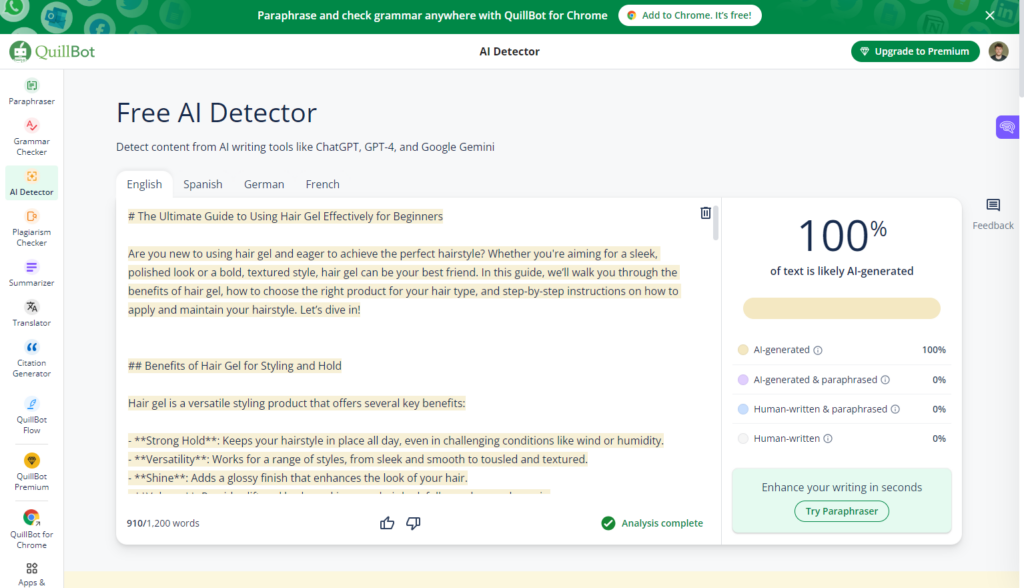Switch to the Spanish tab
Image resolution: width=1024 pixels, height=588 pixels.
coord(202,184)
